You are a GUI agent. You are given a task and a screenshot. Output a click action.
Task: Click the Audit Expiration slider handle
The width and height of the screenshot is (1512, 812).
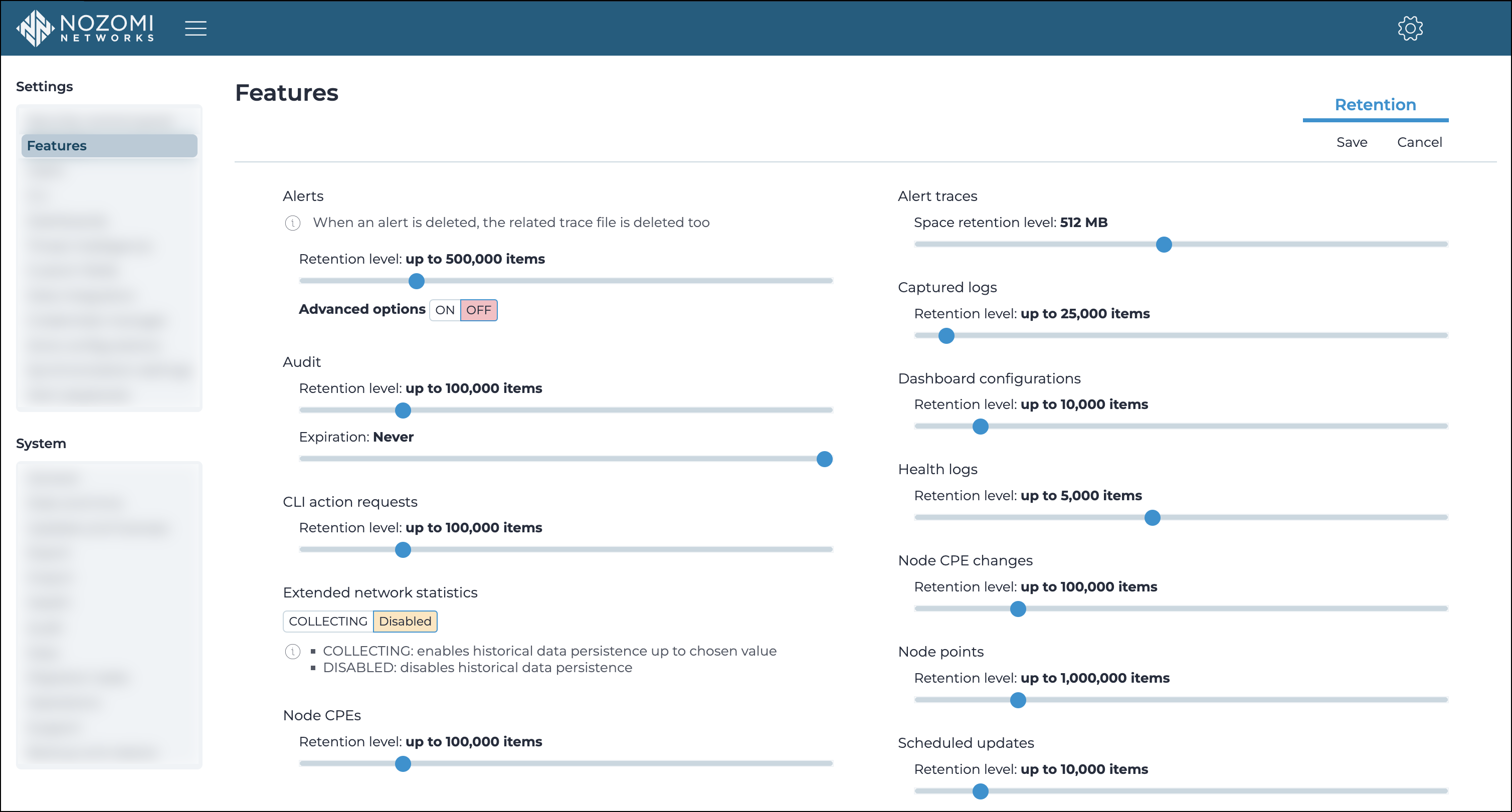(x=824, y=459)
